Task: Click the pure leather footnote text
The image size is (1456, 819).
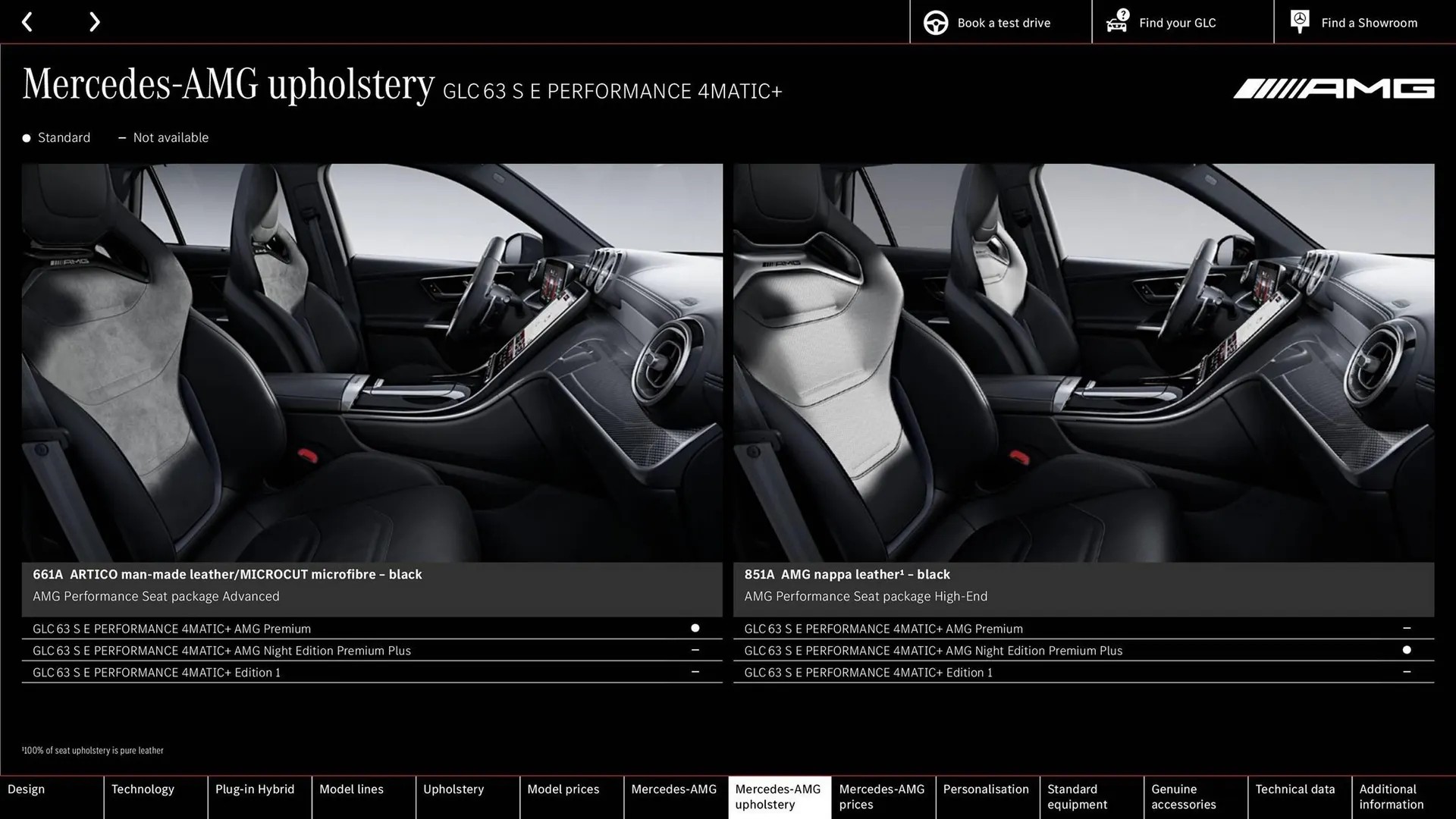Action: (93, 750)
